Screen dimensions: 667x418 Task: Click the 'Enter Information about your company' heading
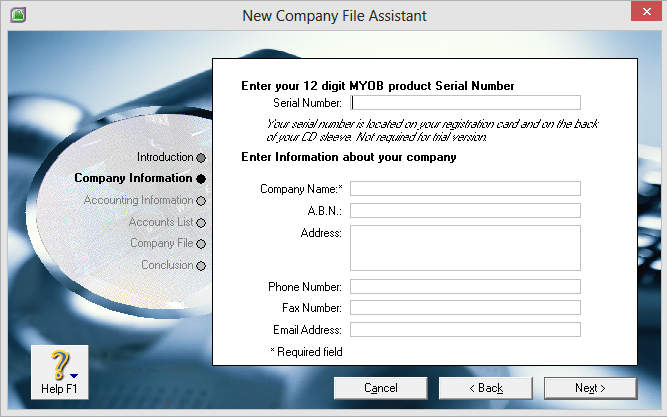pyautogui.click(x=349, y=157)
